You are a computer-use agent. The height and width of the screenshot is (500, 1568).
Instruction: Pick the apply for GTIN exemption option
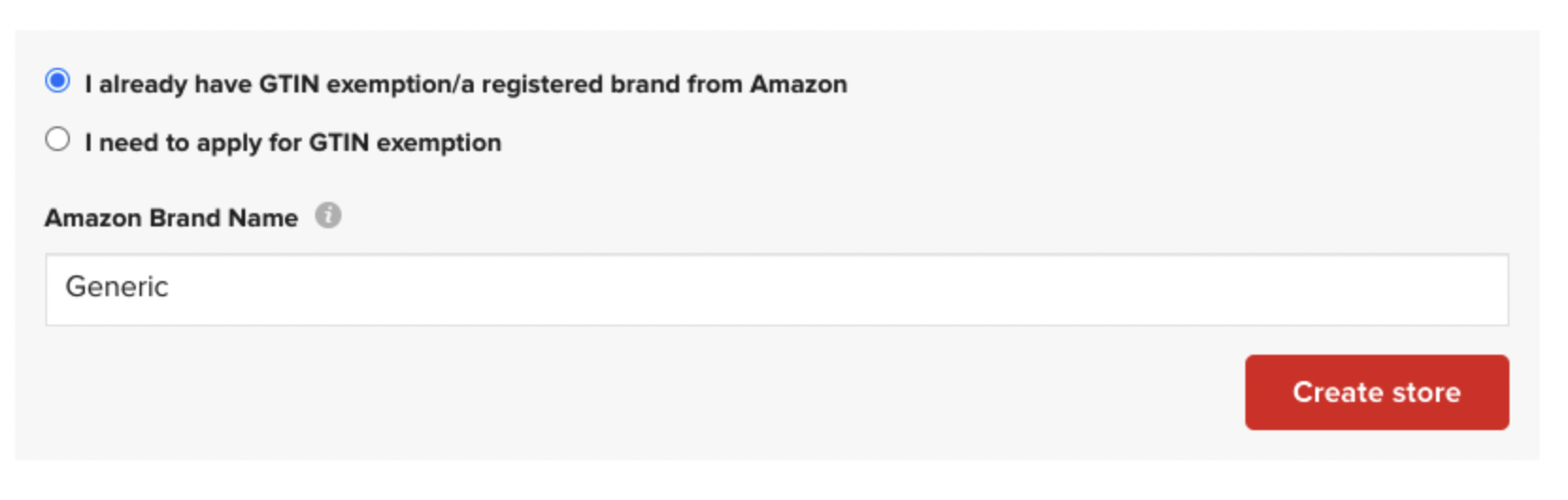tap(58, 140)
